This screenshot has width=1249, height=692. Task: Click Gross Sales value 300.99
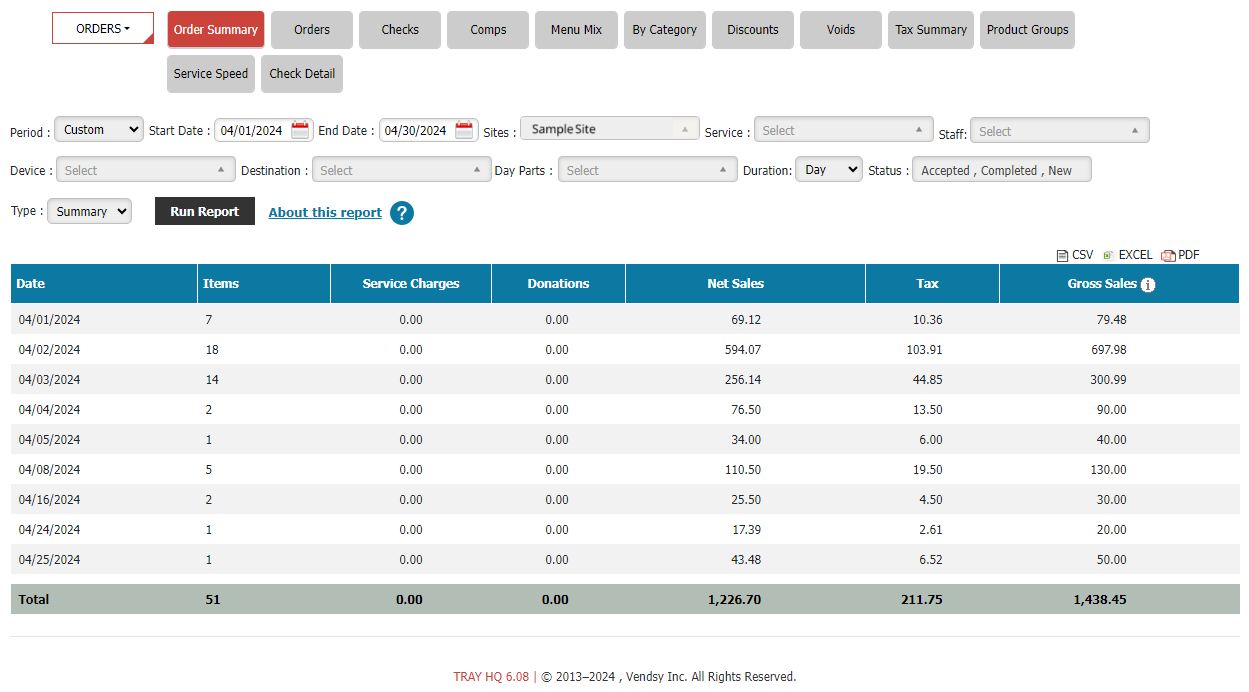(1109, 380)
